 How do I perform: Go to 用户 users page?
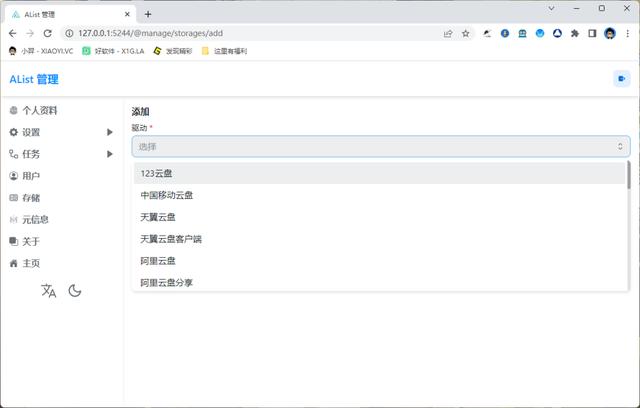[24, 176]
